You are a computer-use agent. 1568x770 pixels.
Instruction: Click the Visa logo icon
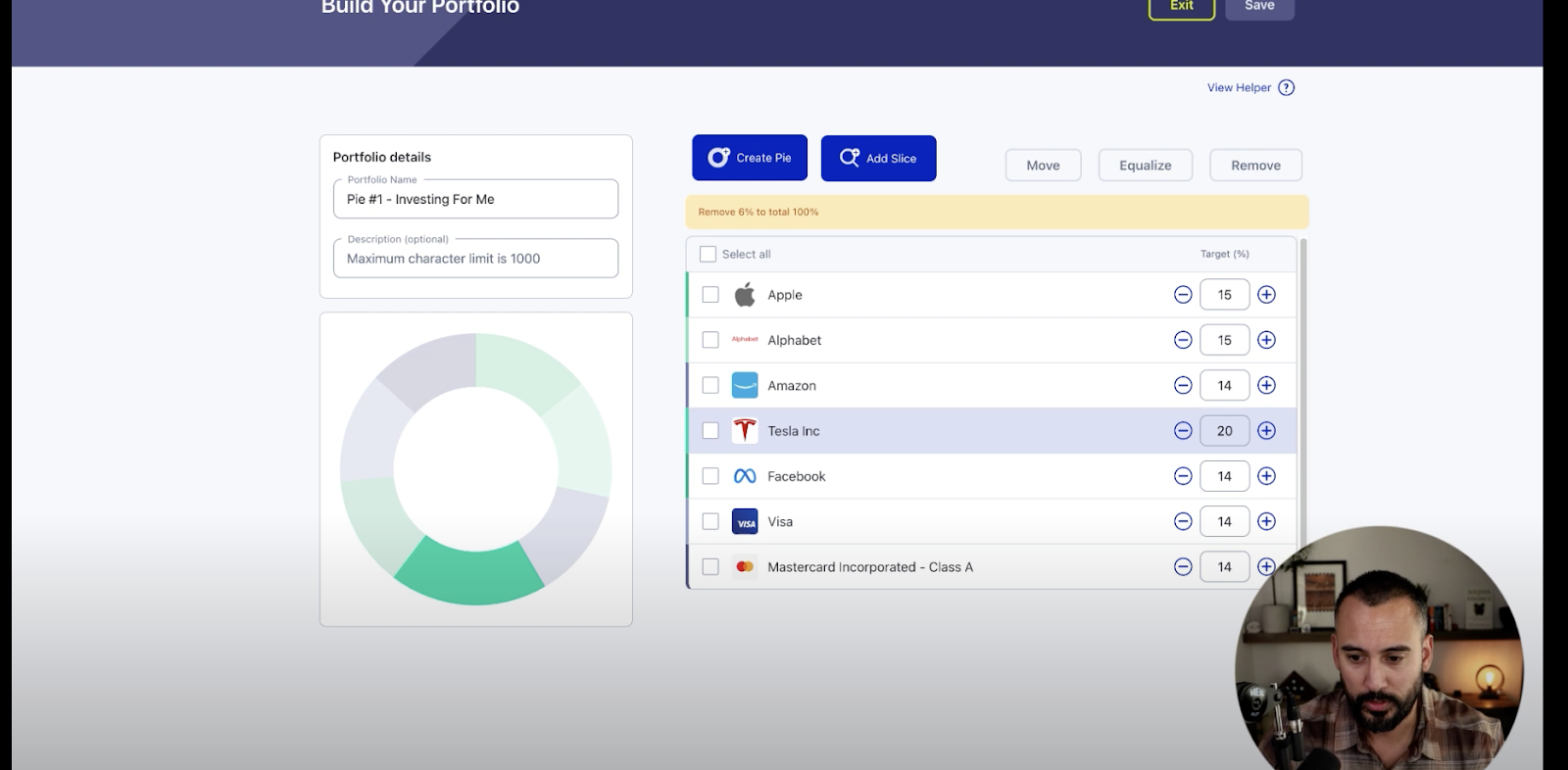[745, 521]
